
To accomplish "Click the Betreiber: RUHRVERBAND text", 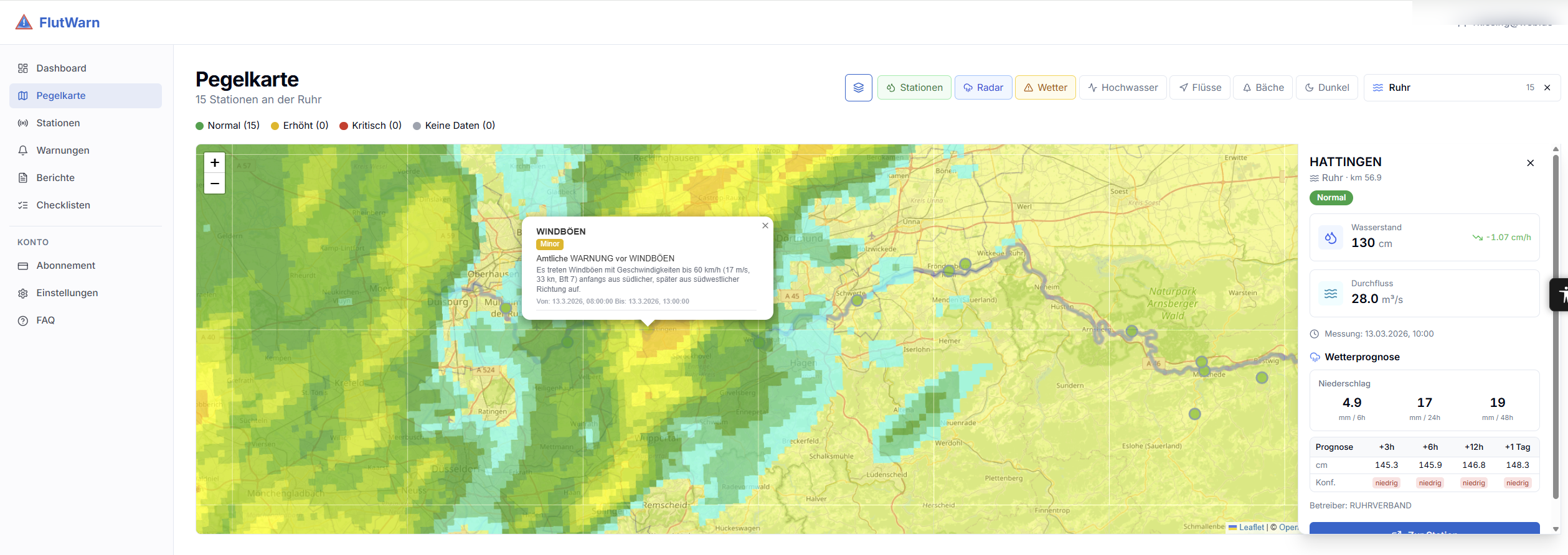I will [1361, 506].
